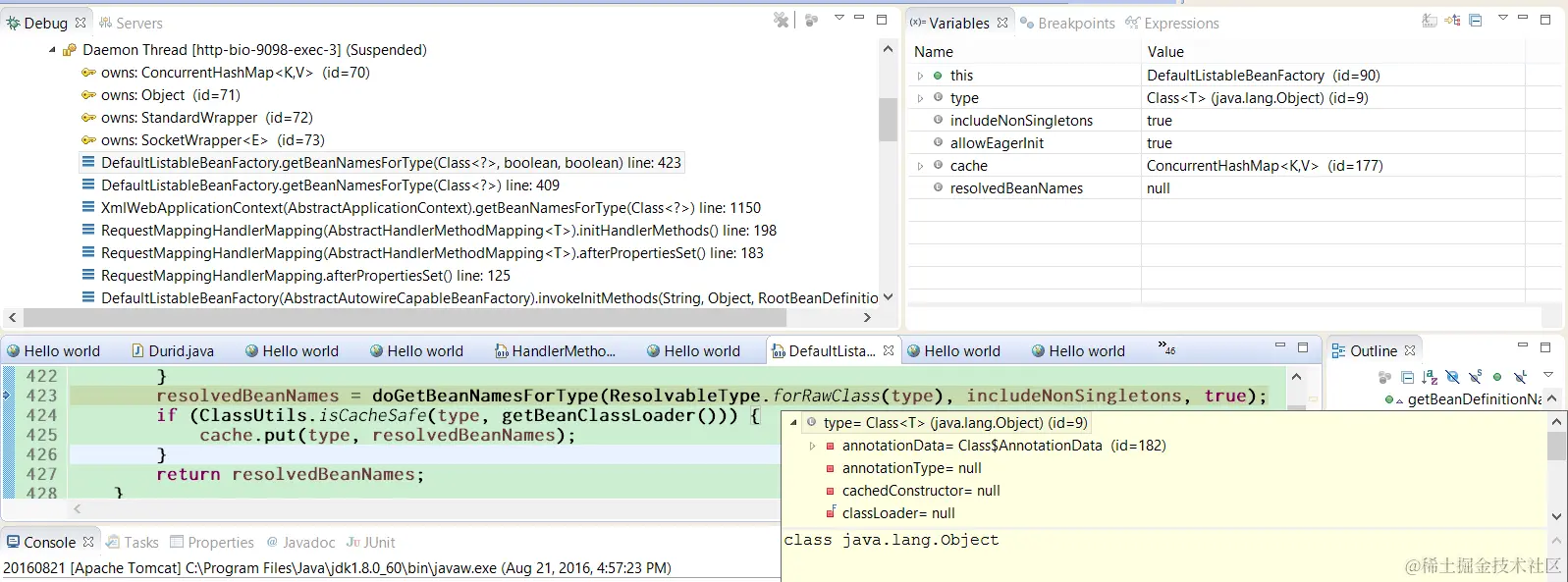Switch to the Servers tab
Screen dimensions: 1568x582
coord(131,23)
